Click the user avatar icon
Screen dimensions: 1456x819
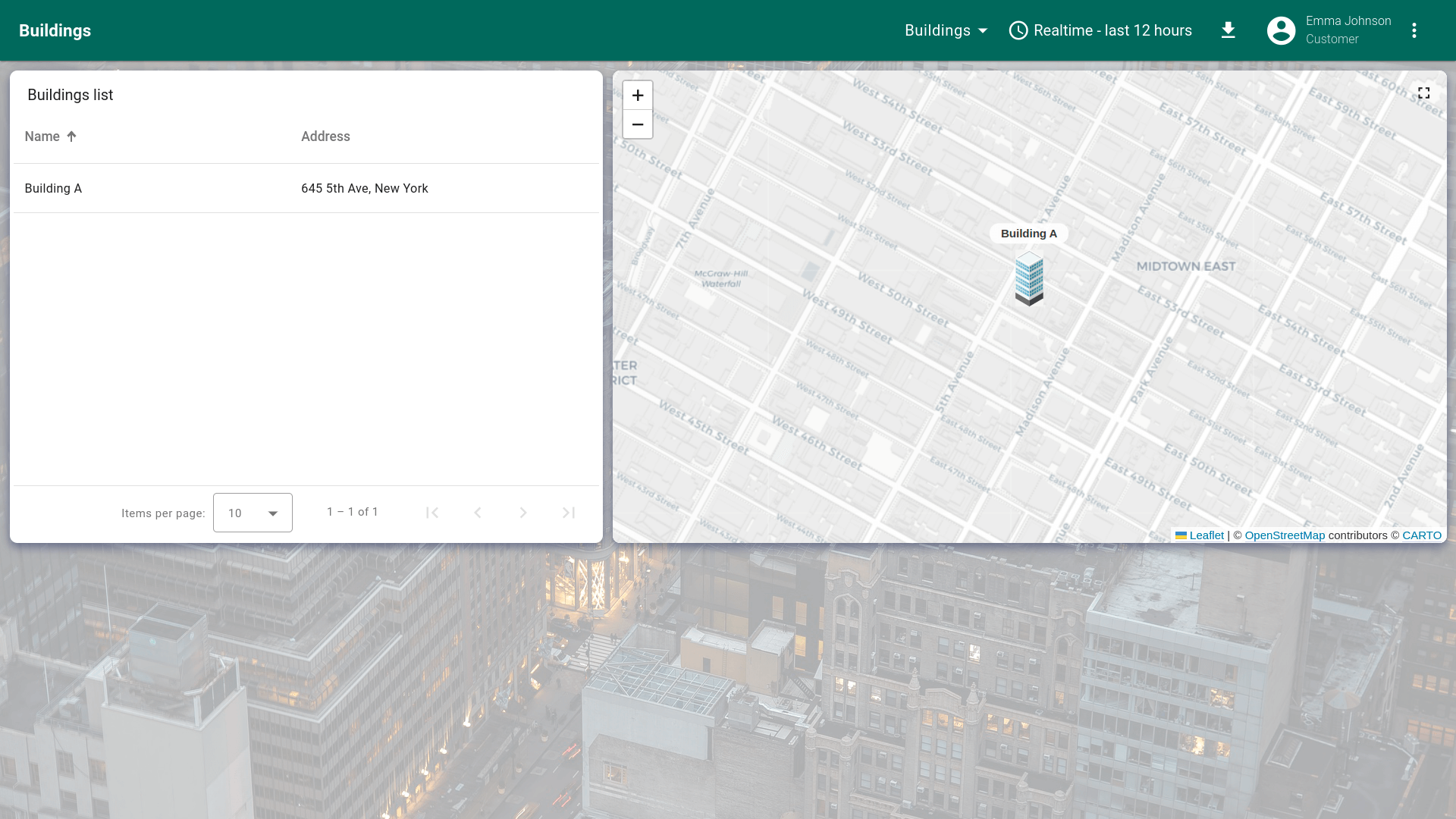pyautogui.click(x=1281, y=30)
